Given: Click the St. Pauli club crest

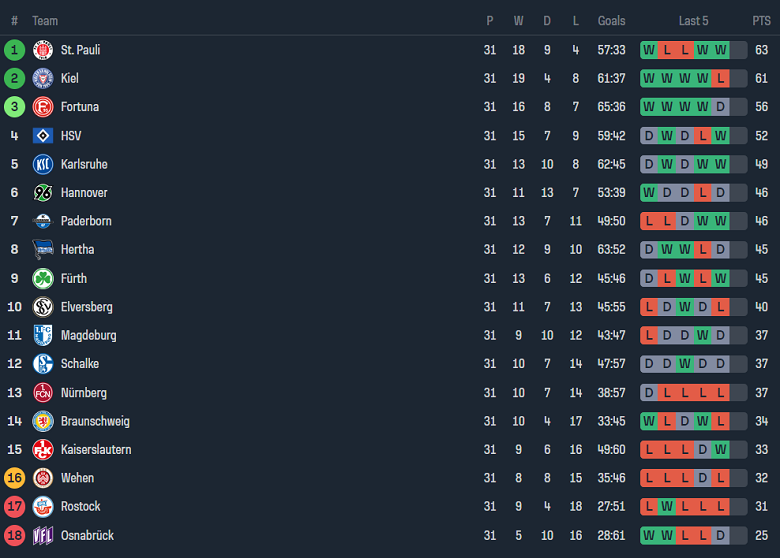Looking at the screenshot, I should click(x=43, y=50).
